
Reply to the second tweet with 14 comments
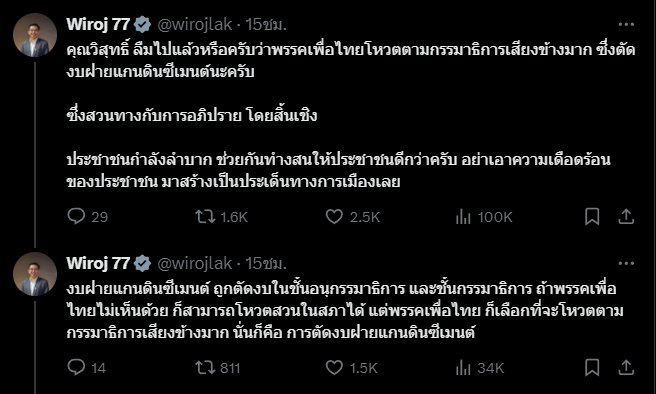(86, 368)
